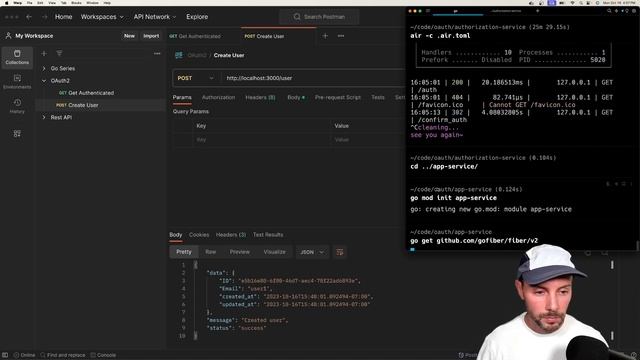640x360 pixels.
Task: Open the request Body tab
Action: click(296, 98)
